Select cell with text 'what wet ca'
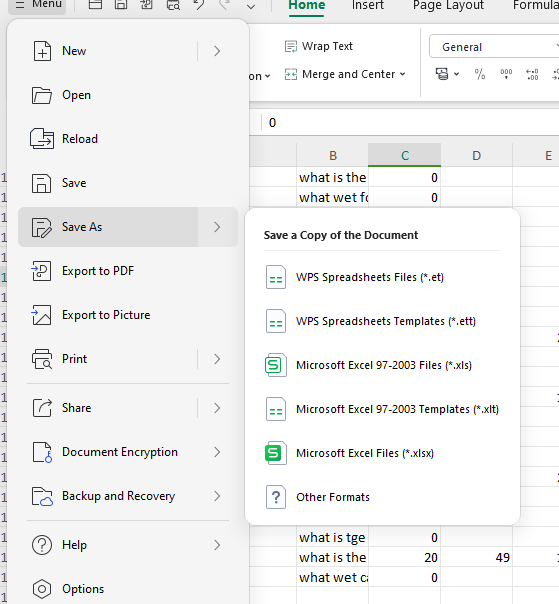Viewport: 559px width, 604px height. [x=332, y=577]
